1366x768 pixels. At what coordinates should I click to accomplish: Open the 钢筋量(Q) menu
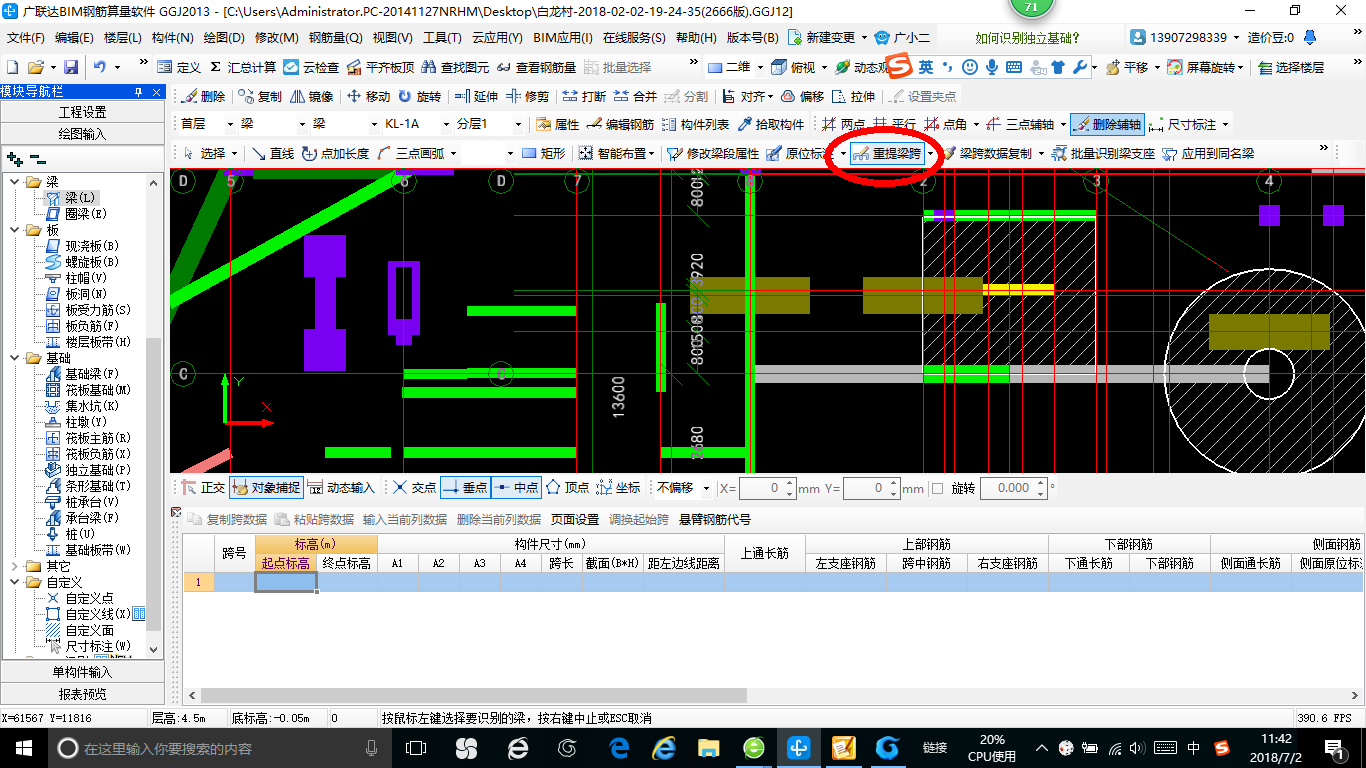point(335,38)
